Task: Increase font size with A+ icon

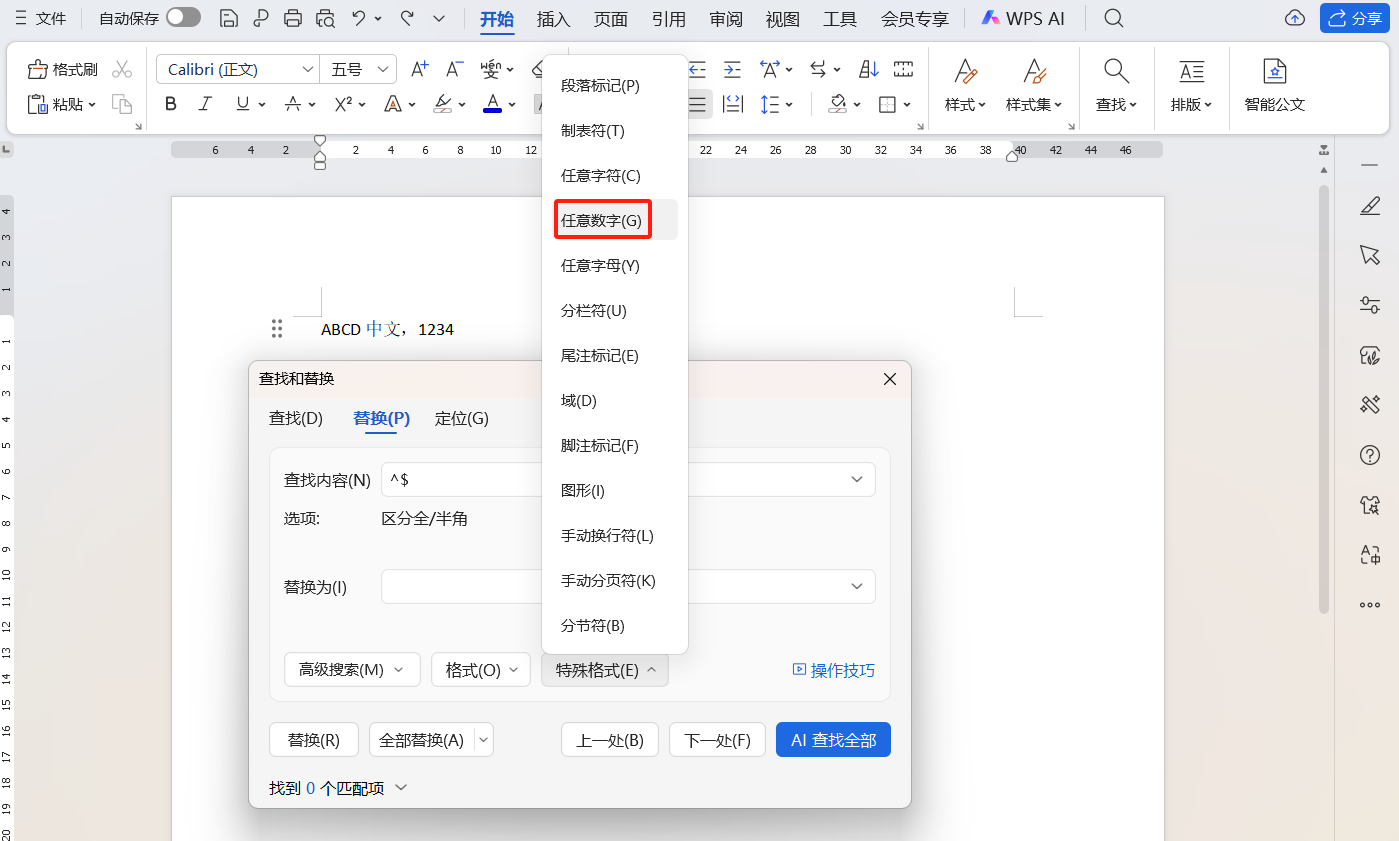Action: click(419, 68)
